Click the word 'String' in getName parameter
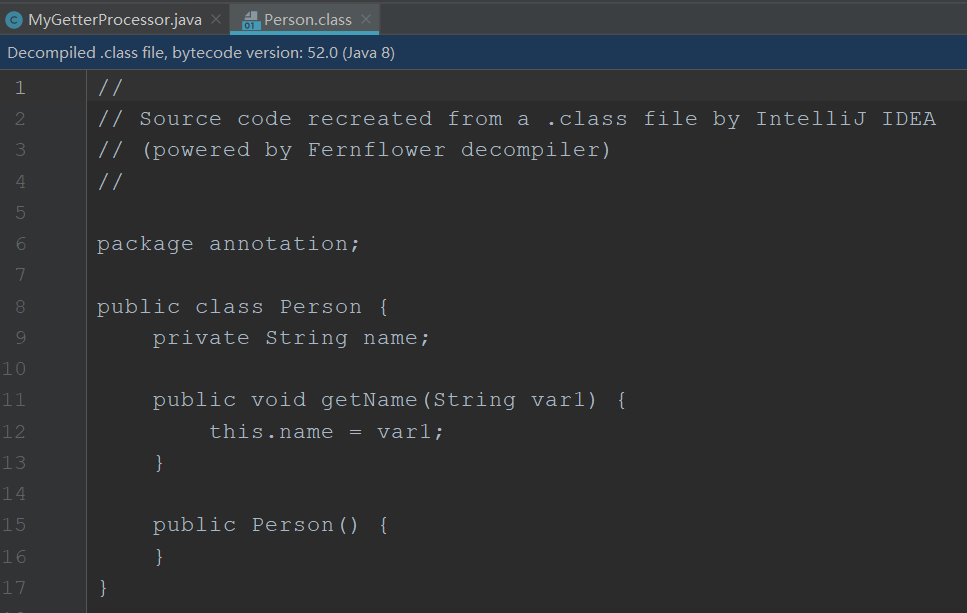This screenshot has width=967, height=613. click(x=474, y=400)
